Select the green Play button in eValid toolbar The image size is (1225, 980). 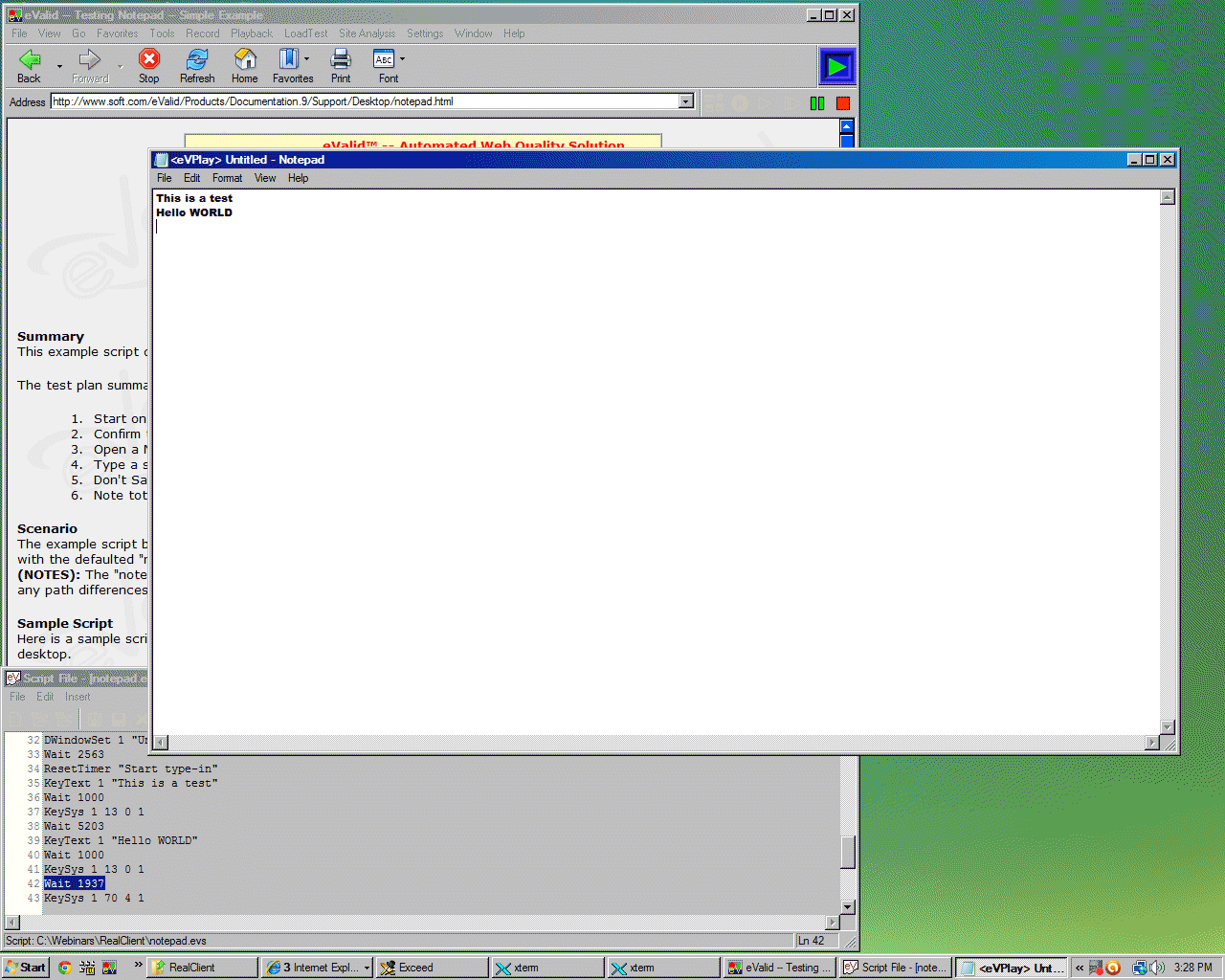(x=835, y=66)
